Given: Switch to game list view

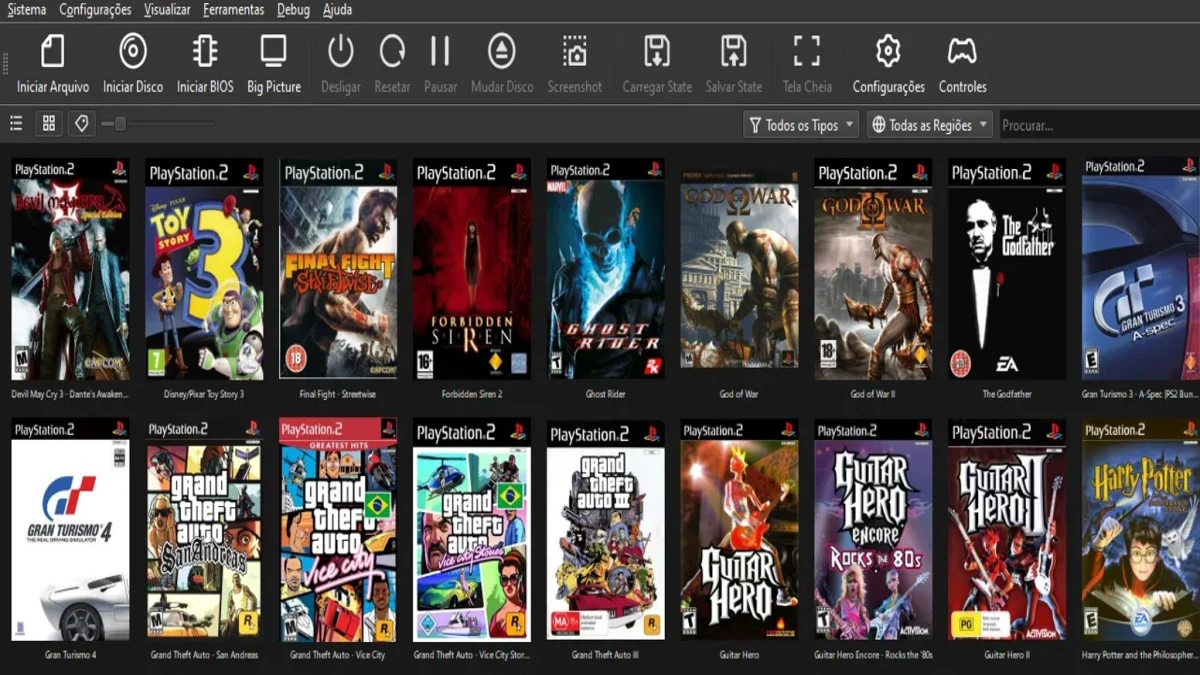Looking at the screenshot, I should click(x=16, y=124).
